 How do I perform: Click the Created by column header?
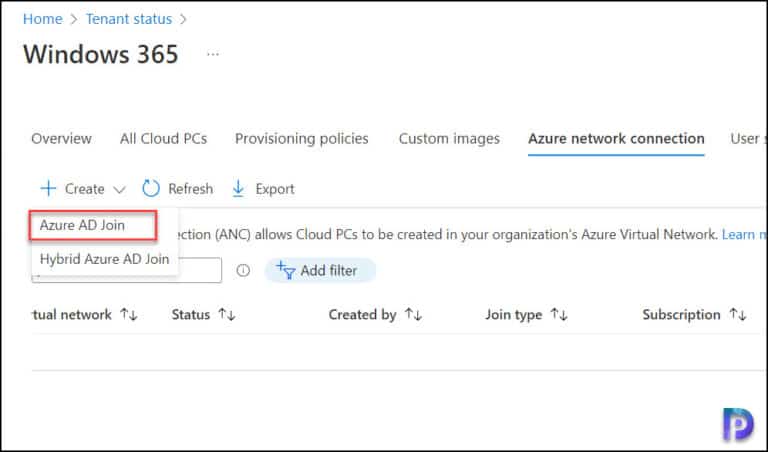click(362, 314)
